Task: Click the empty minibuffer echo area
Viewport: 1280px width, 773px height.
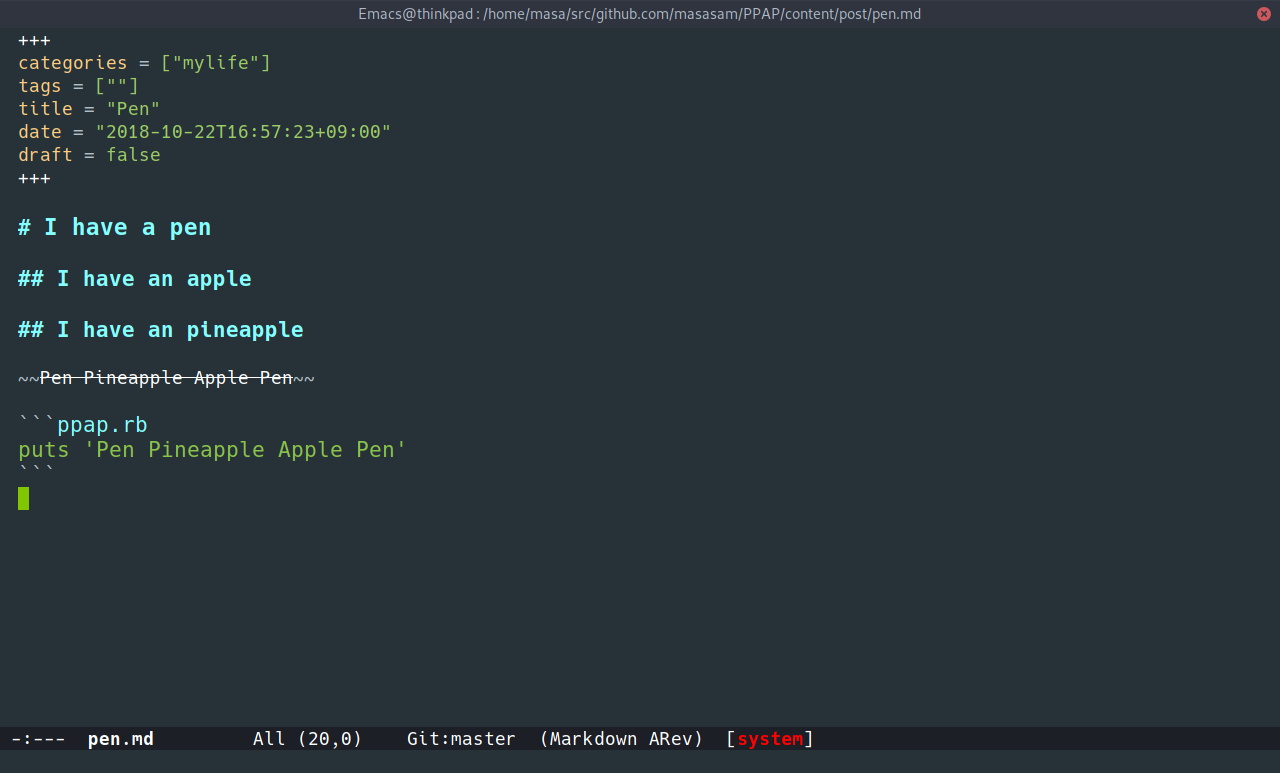Action: coord(640,762)
